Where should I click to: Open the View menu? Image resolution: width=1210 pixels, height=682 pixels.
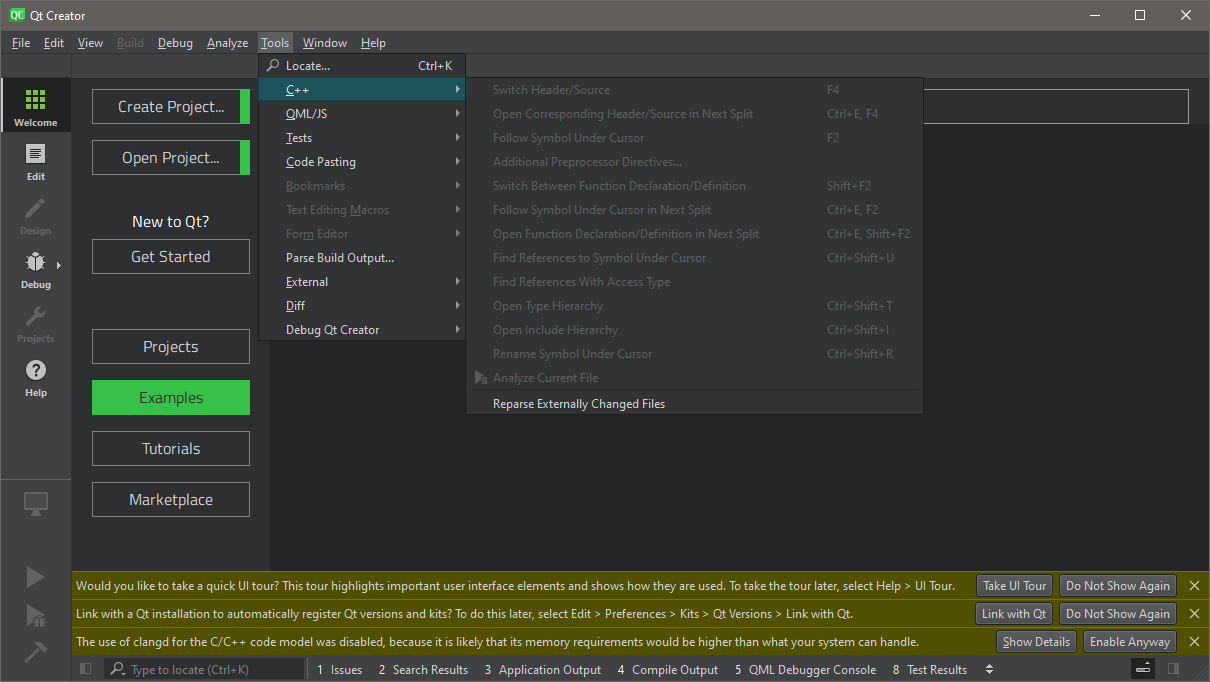[90, 43]
